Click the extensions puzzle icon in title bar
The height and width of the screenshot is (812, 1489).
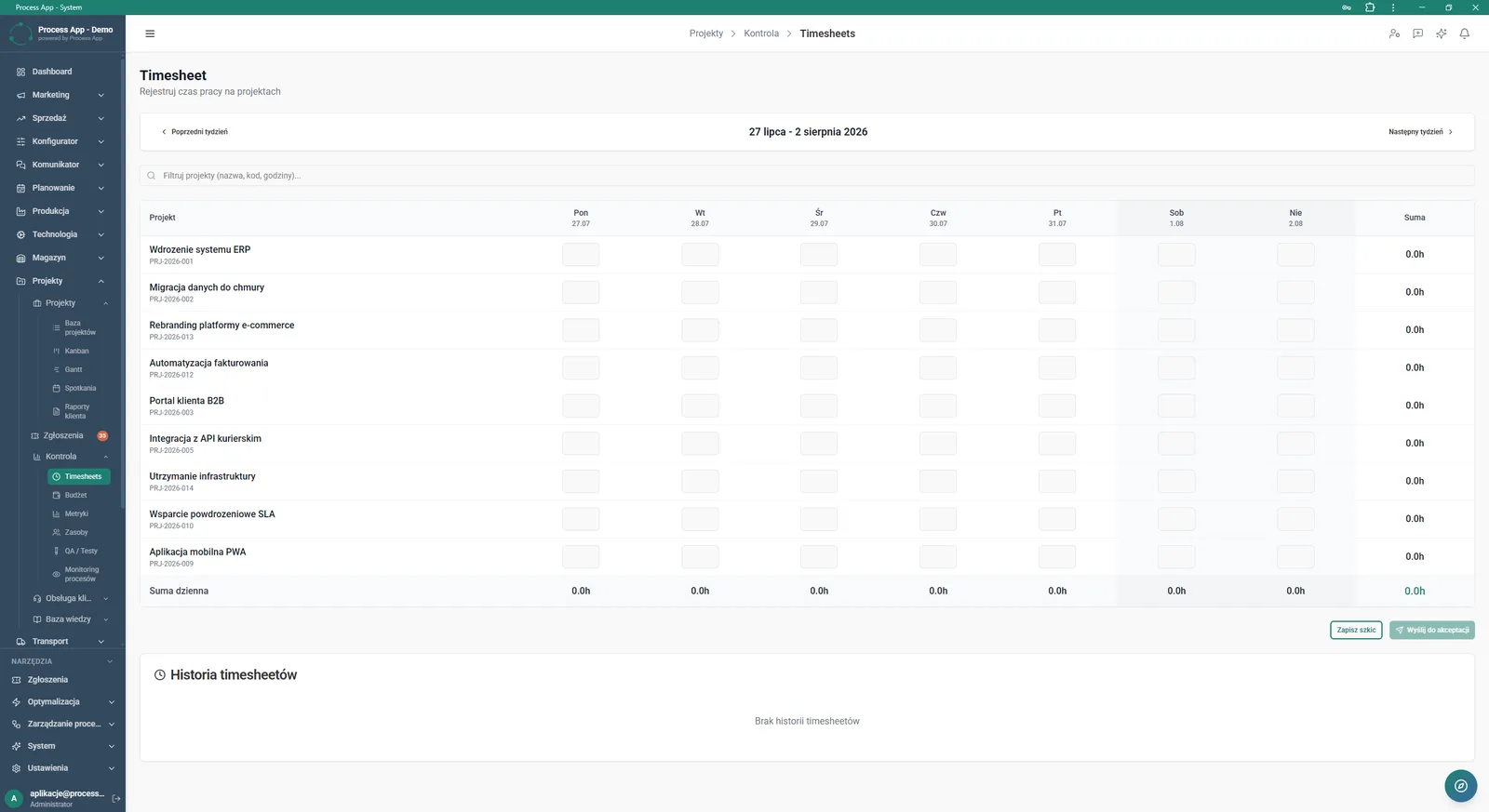coord(1370,7)
